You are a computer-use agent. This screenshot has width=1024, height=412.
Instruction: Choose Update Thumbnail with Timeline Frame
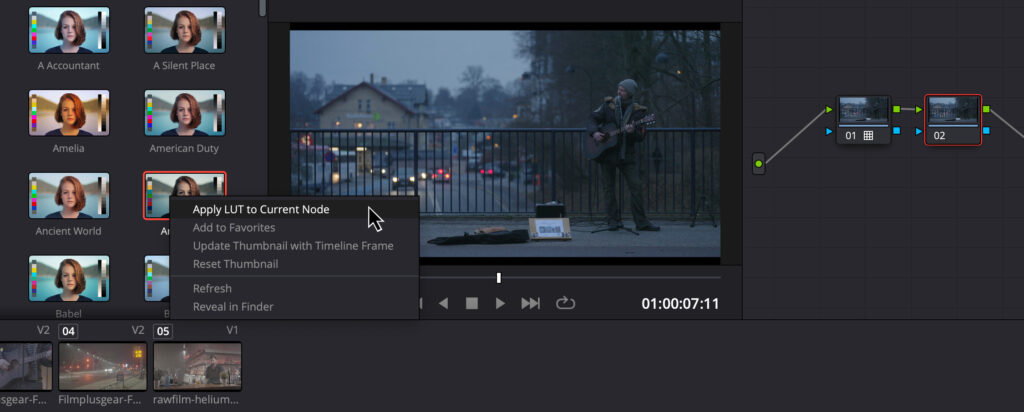coord(293,245)
